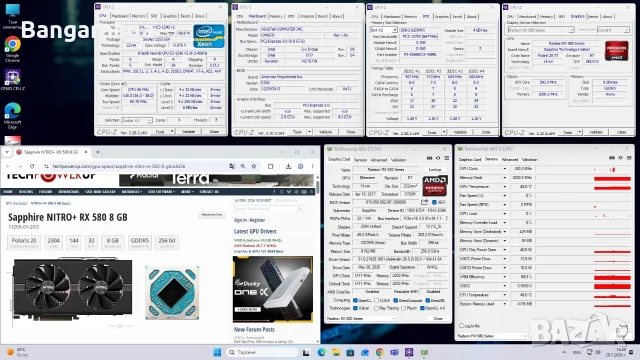The height and width of the screenshot is (360, 640).
Task: Click the TechPowerUp site search field
Action: 268,209
